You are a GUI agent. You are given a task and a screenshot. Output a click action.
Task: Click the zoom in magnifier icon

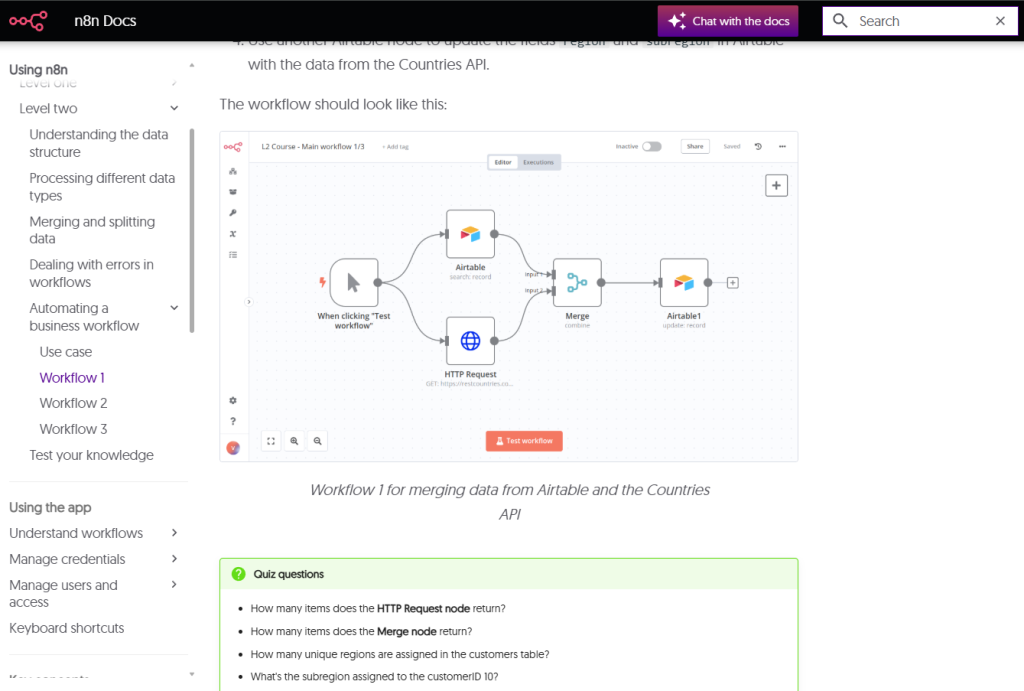point(294,441)
